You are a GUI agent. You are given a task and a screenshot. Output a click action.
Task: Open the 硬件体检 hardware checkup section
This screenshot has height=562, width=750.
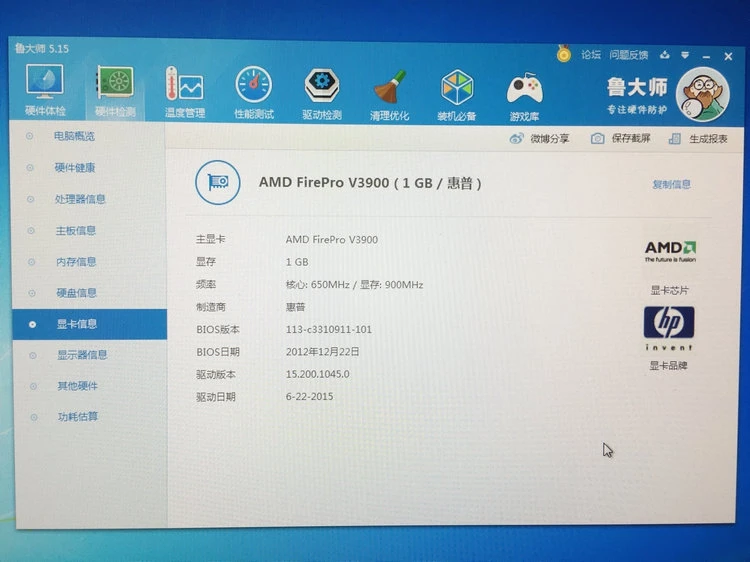coord(45,90)
